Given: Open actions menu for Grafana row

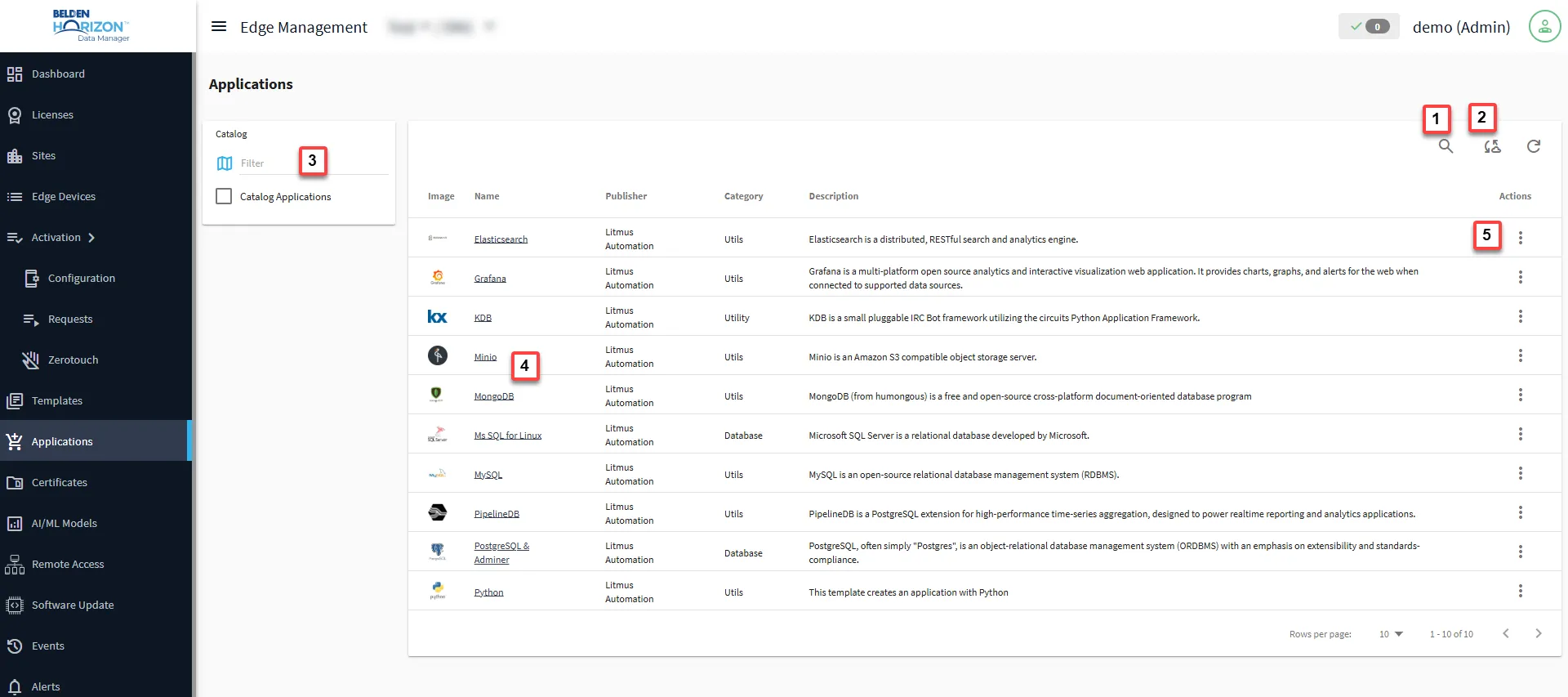Looking at the screenshot, I should tap(1520, 277).
